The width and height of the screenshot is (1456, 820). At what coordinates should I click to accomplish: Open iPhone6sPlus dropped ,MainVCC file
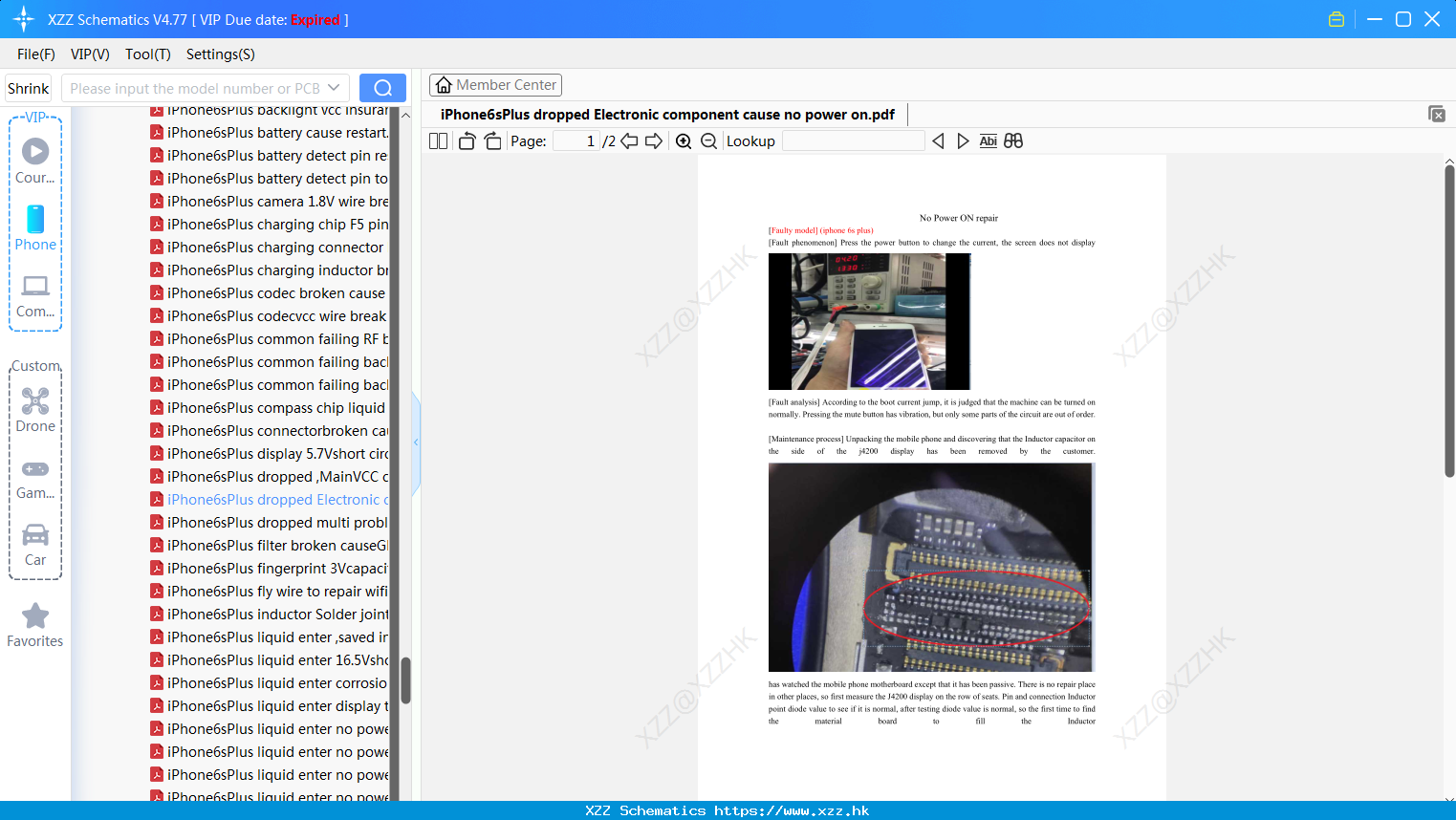click(269, 477)
